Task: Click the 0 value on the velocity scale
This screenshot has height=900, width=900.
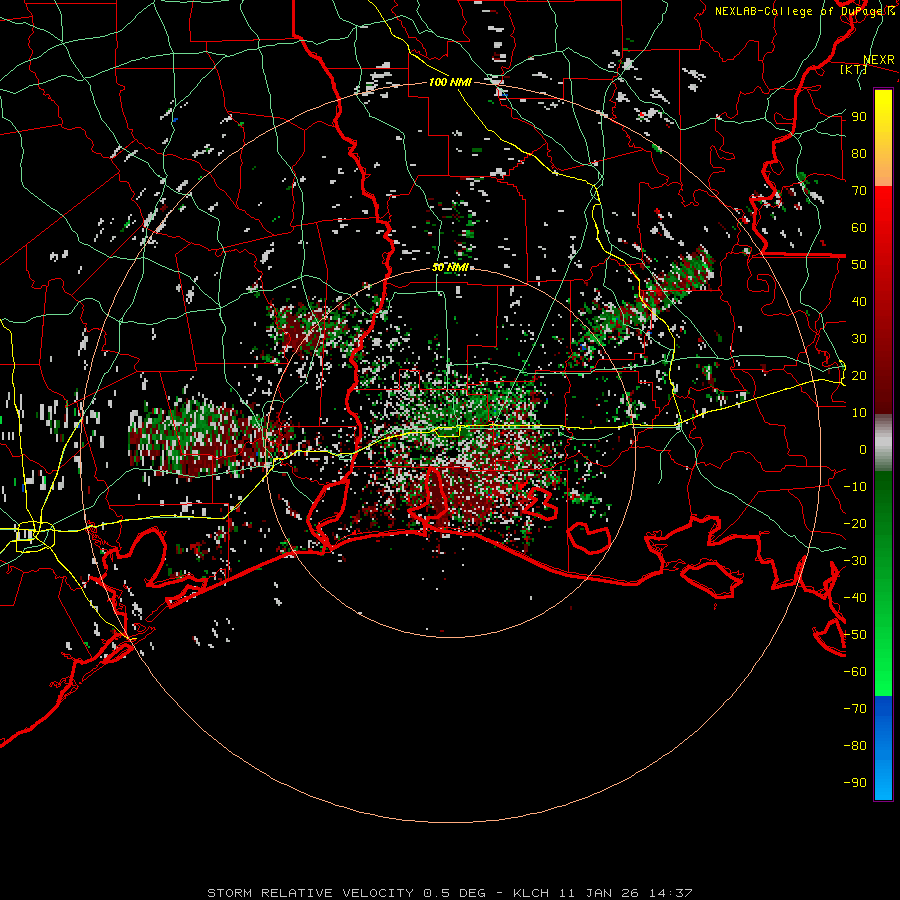Action: [x=863, y=450]
